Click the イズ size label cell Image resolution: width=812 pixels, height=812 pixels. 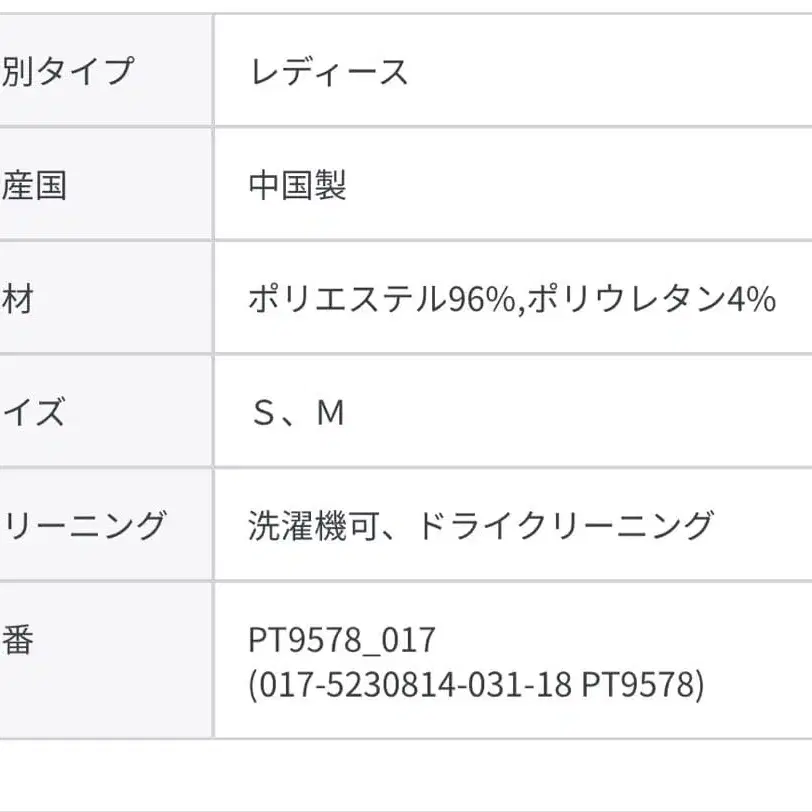pyautogui.click(x=34, y=413)
